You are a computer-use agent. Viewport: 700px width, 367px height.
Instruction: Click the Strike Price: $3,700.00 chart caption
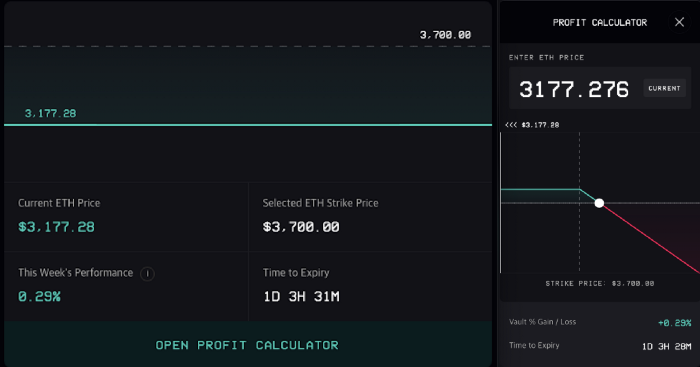click(600, 284)
